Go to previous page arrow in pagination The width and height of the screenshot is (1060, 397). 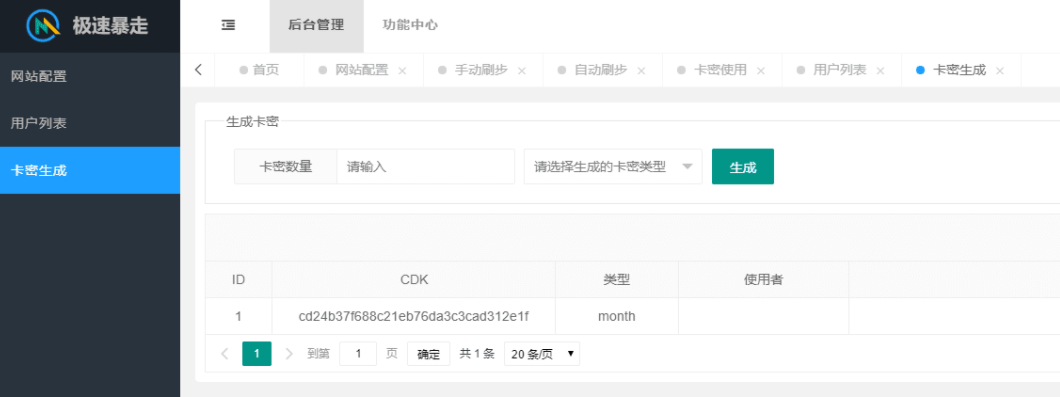pyautogui.click(x=225, y=354)
